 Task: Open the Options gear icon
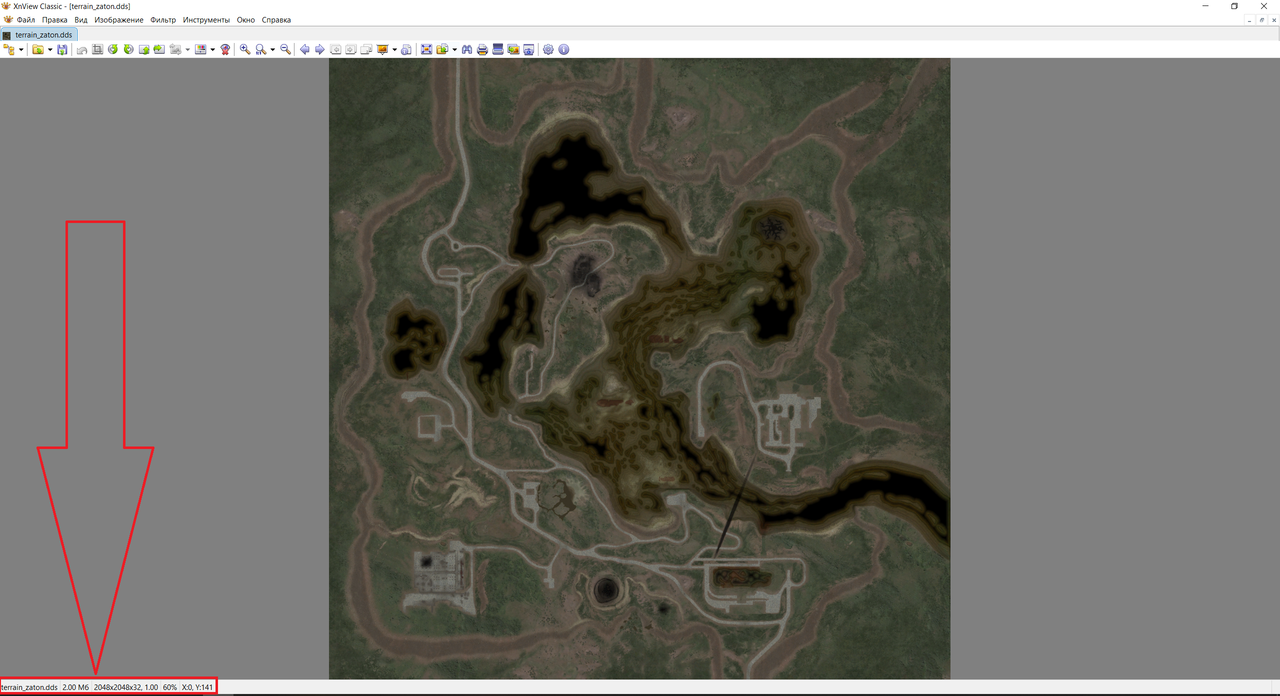[548, 49]
